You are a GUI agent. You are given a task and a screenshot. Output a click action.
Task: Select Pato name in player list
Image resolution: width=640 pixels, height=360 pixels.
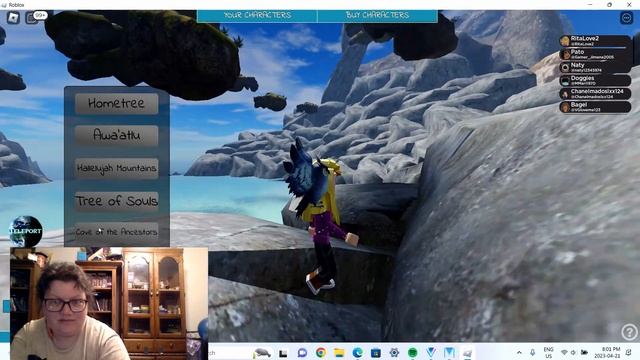[x=578, y=52]
